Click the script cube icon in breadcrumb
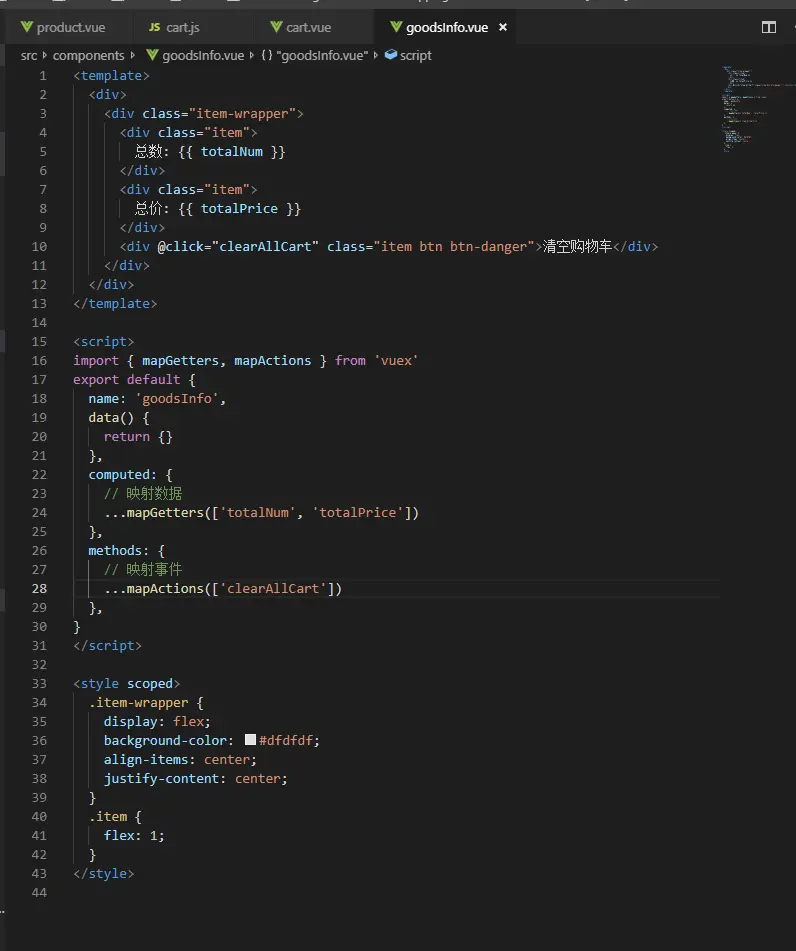 coord(391,55)
